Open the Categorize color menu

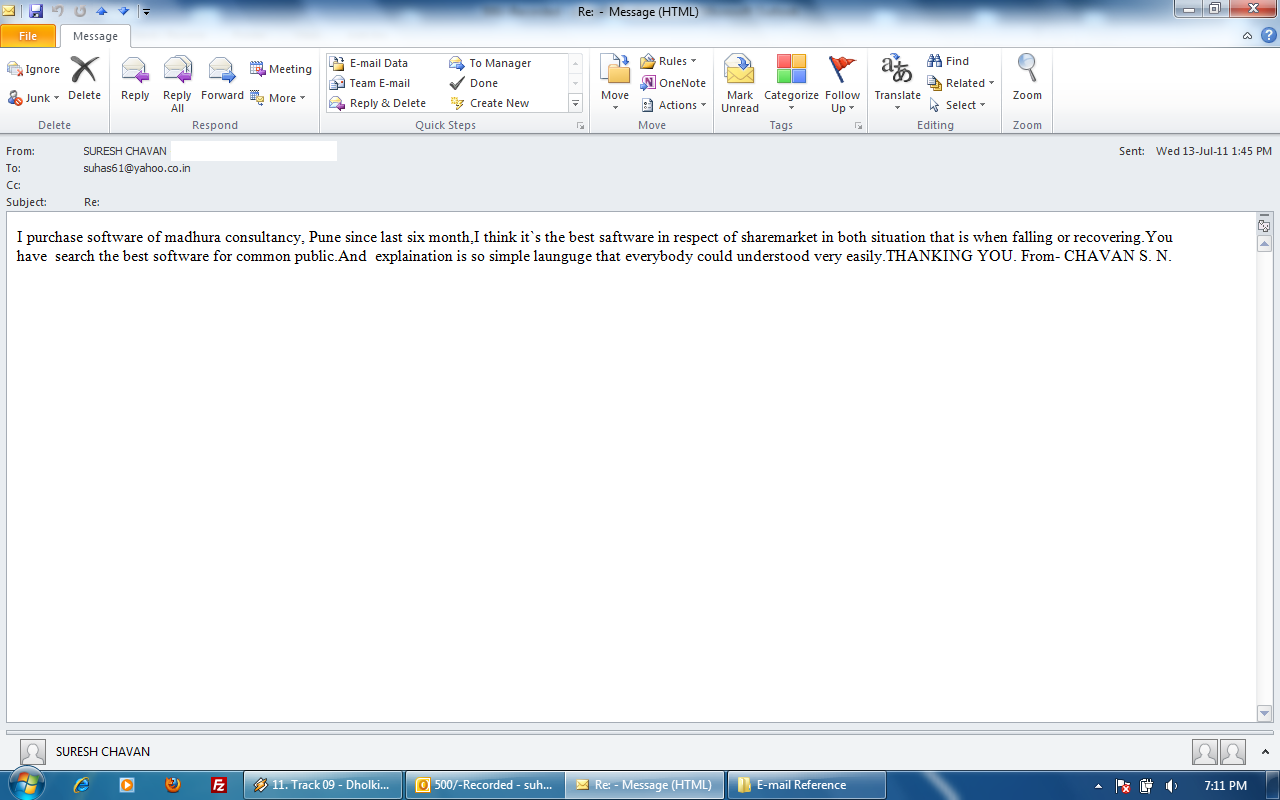click(791, 84)
